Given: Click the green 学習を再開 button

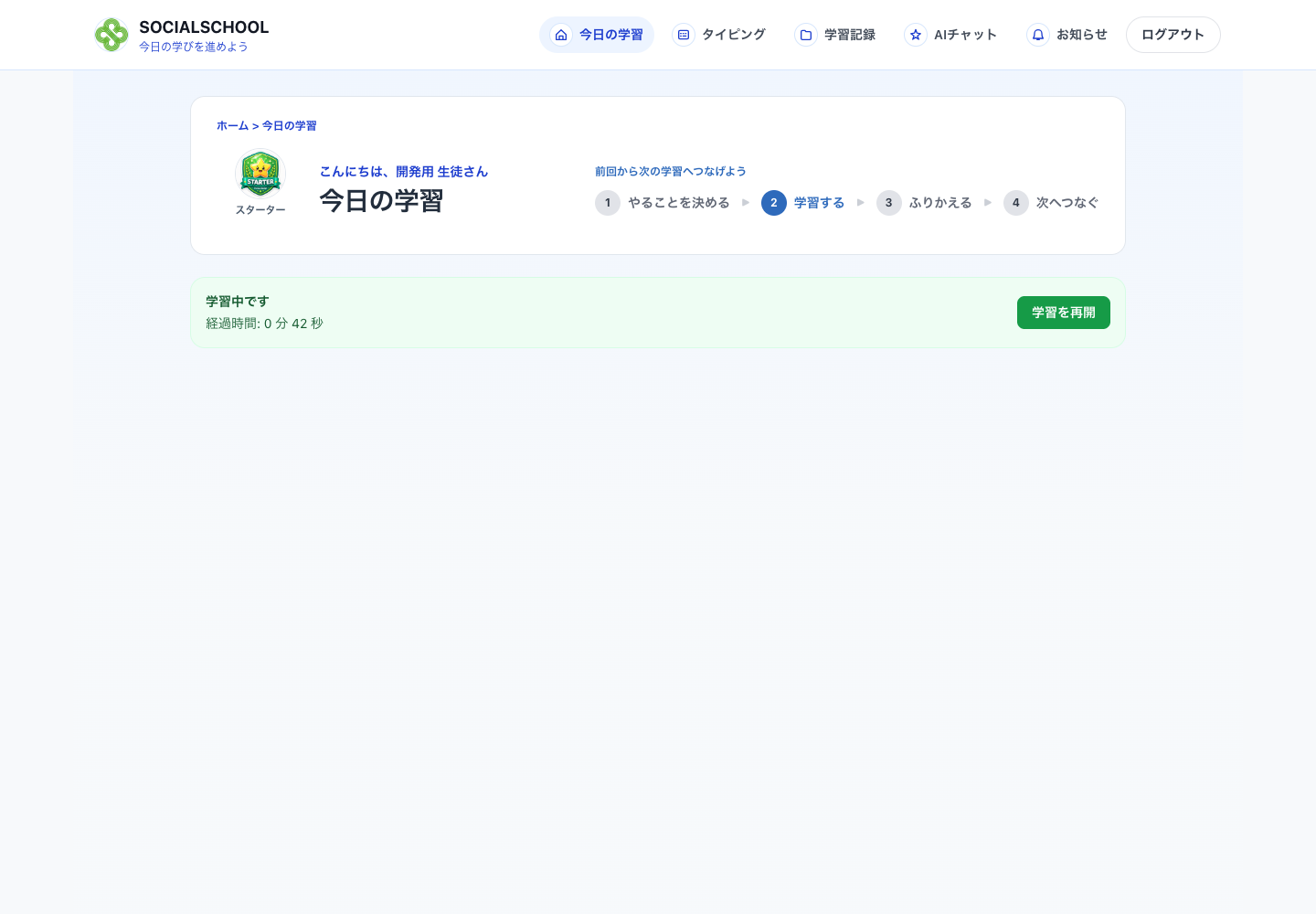Looking at the screenshot, I should 1064,313.
